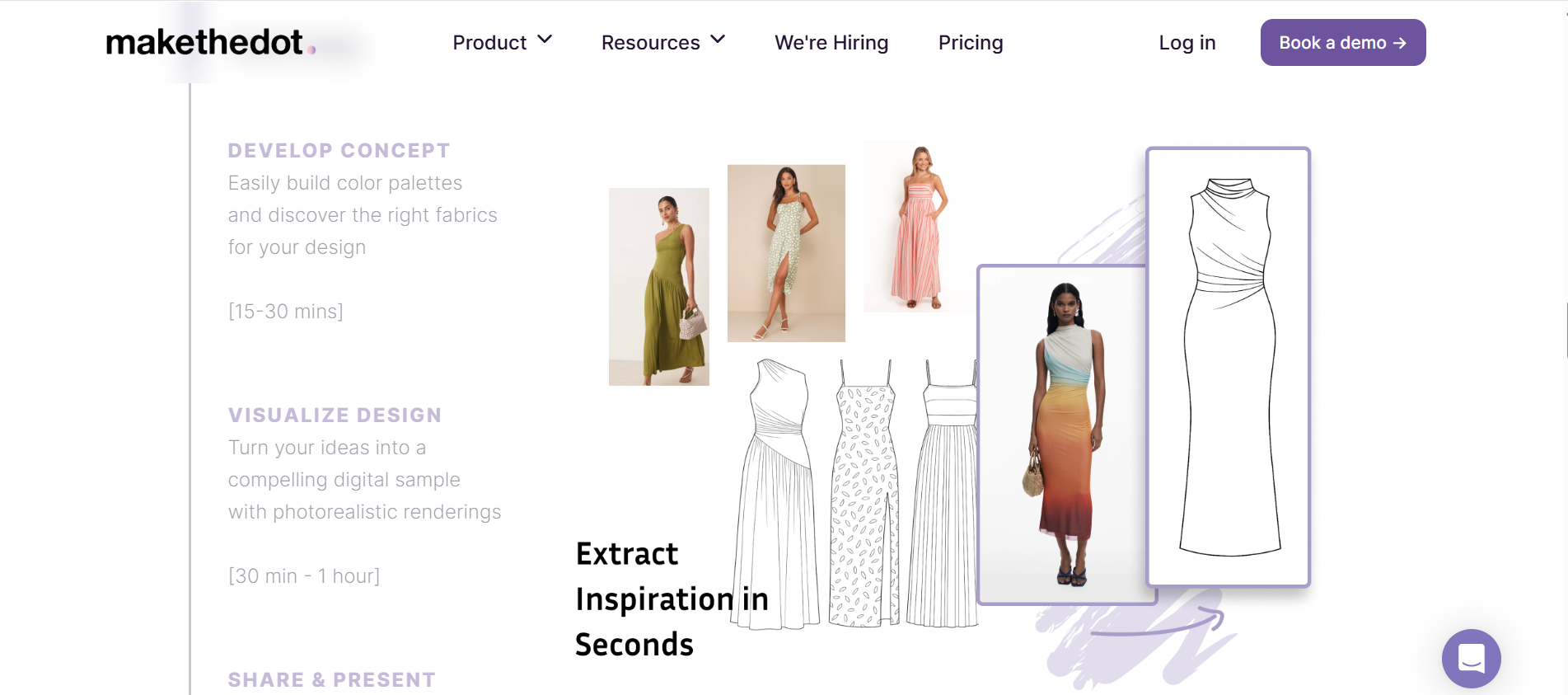Select the Develop Concept heading

(x=339, y=151)
